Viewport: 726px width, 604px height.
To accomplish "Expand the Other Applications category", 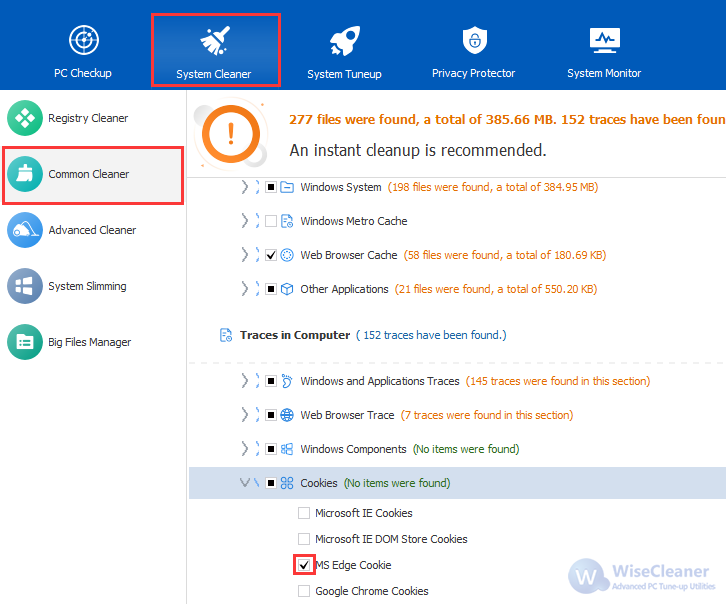I will tap(244, 289).
